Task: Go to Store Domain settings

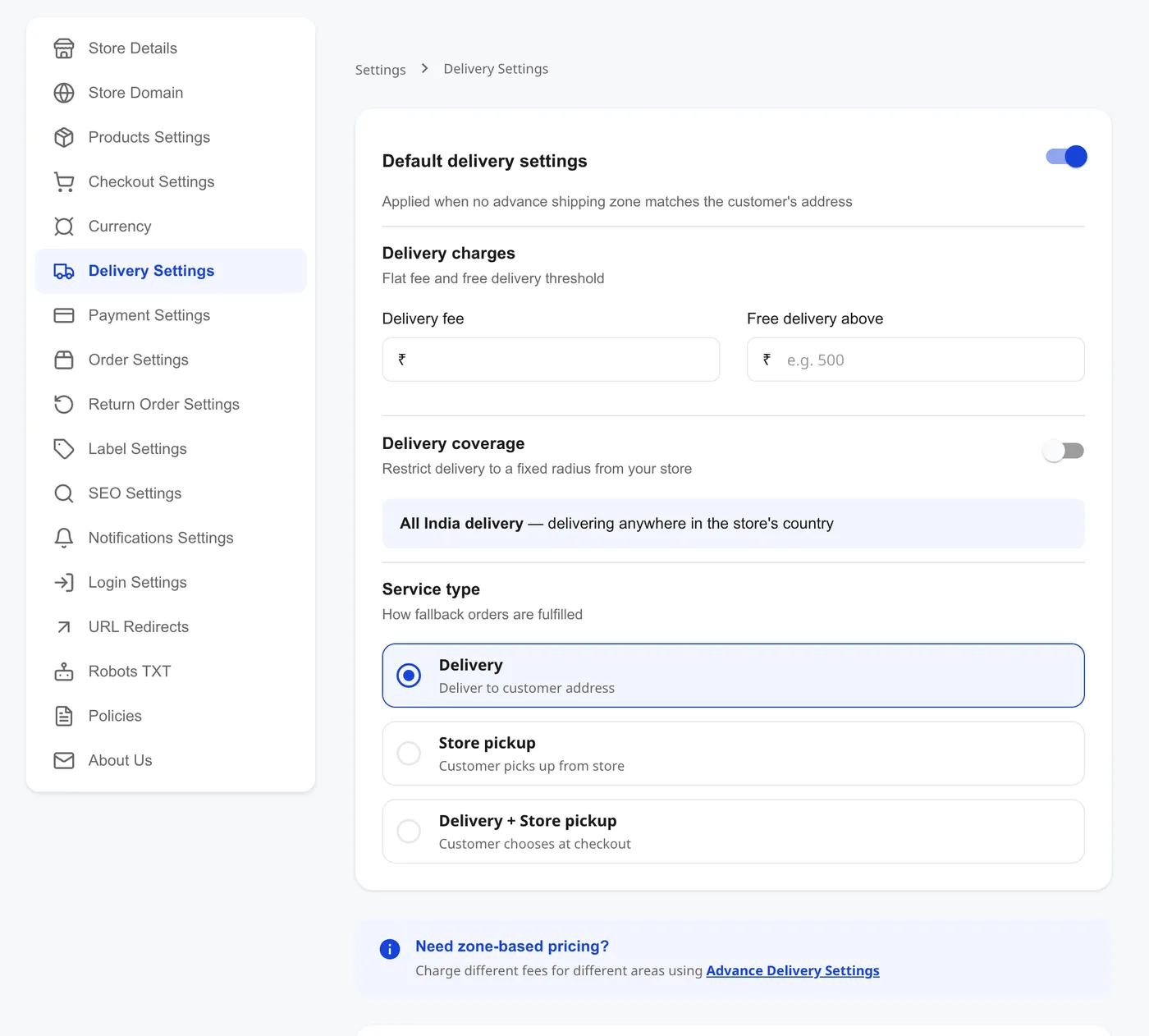Action: coord(171,93)
